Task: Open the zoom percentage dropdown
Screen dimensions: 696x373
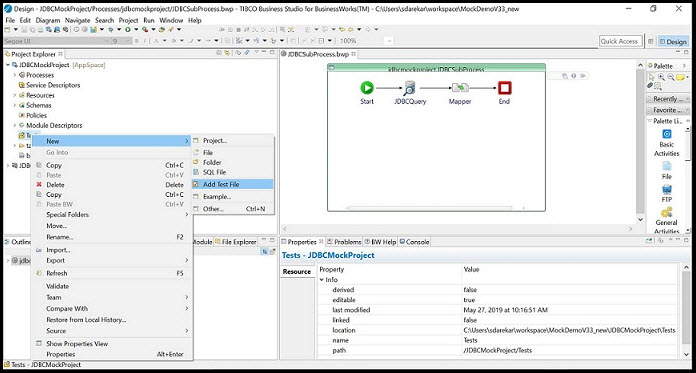Action: point(389,41)
